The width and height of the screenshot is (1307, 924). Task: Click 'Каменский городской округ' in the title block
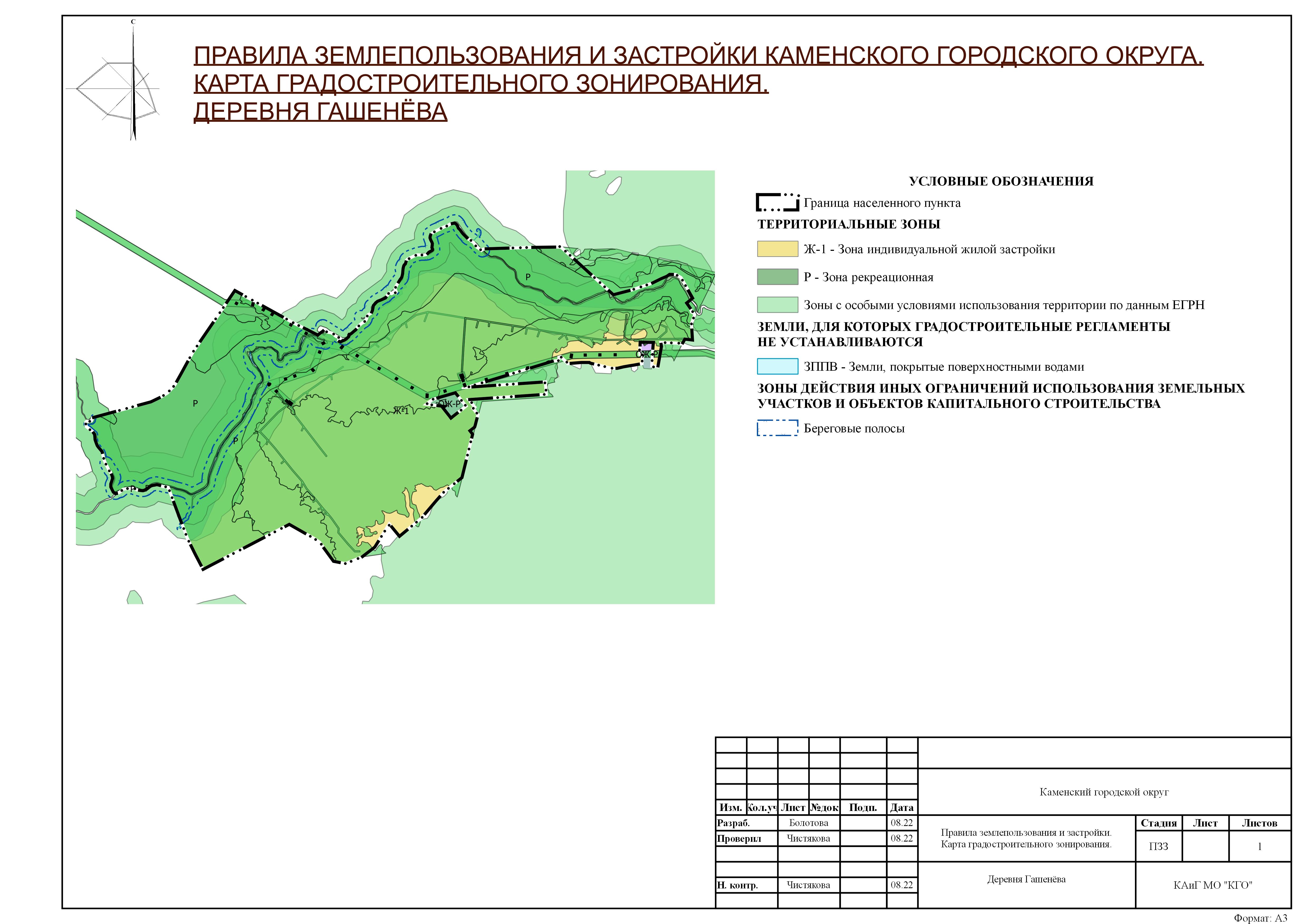click(x=1104, y=793)
